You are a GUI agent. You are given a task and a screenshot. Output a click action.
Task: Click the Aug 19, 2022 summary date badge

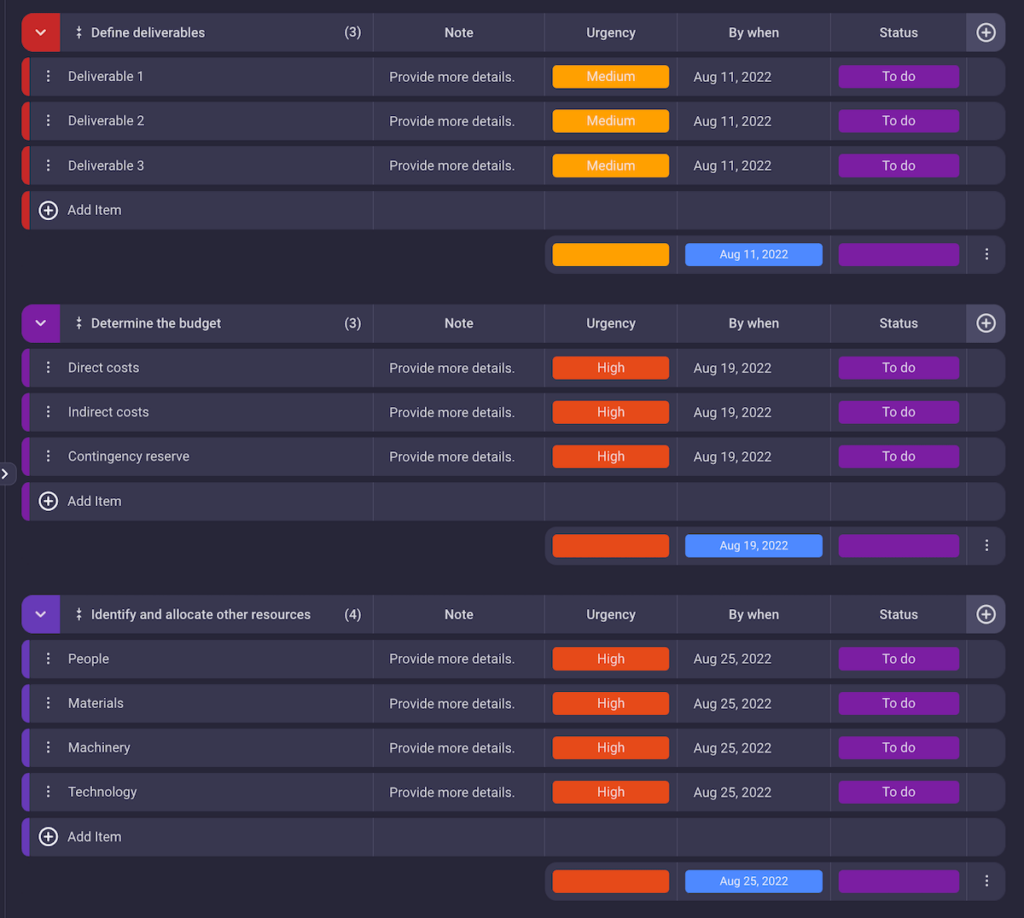tap(753, 545)
